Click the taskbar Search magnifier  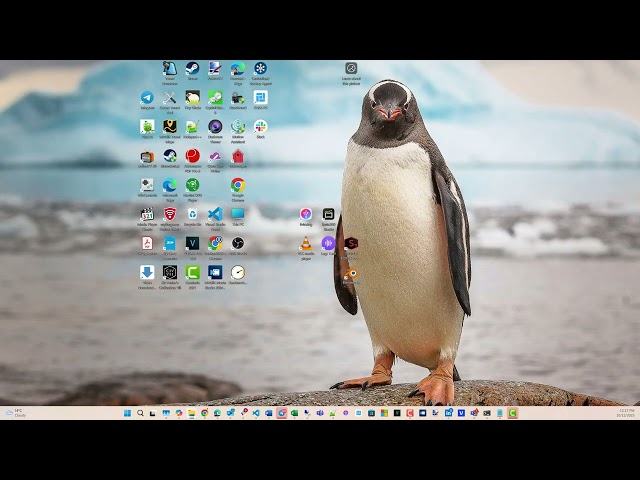(140, 413)
